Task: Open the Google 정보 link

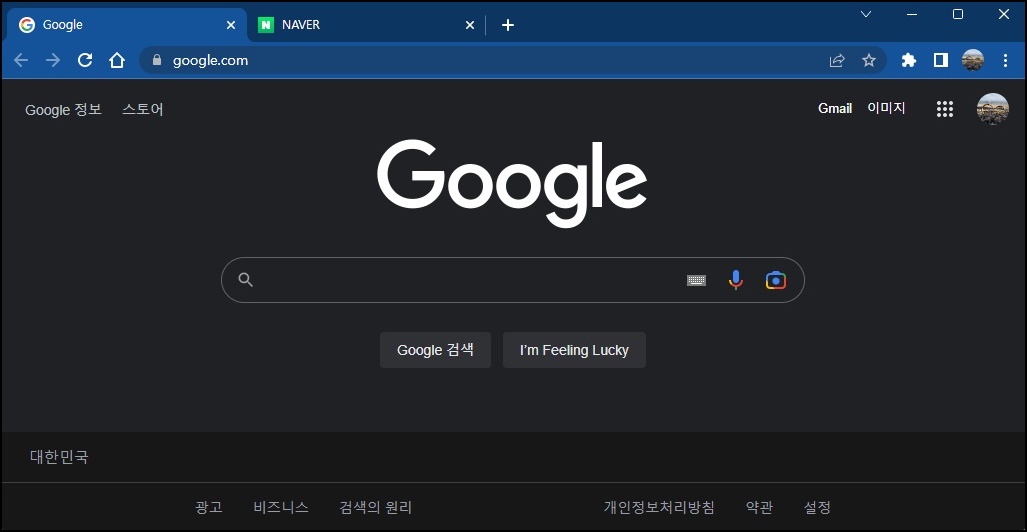Action: [x=64, y=109]
